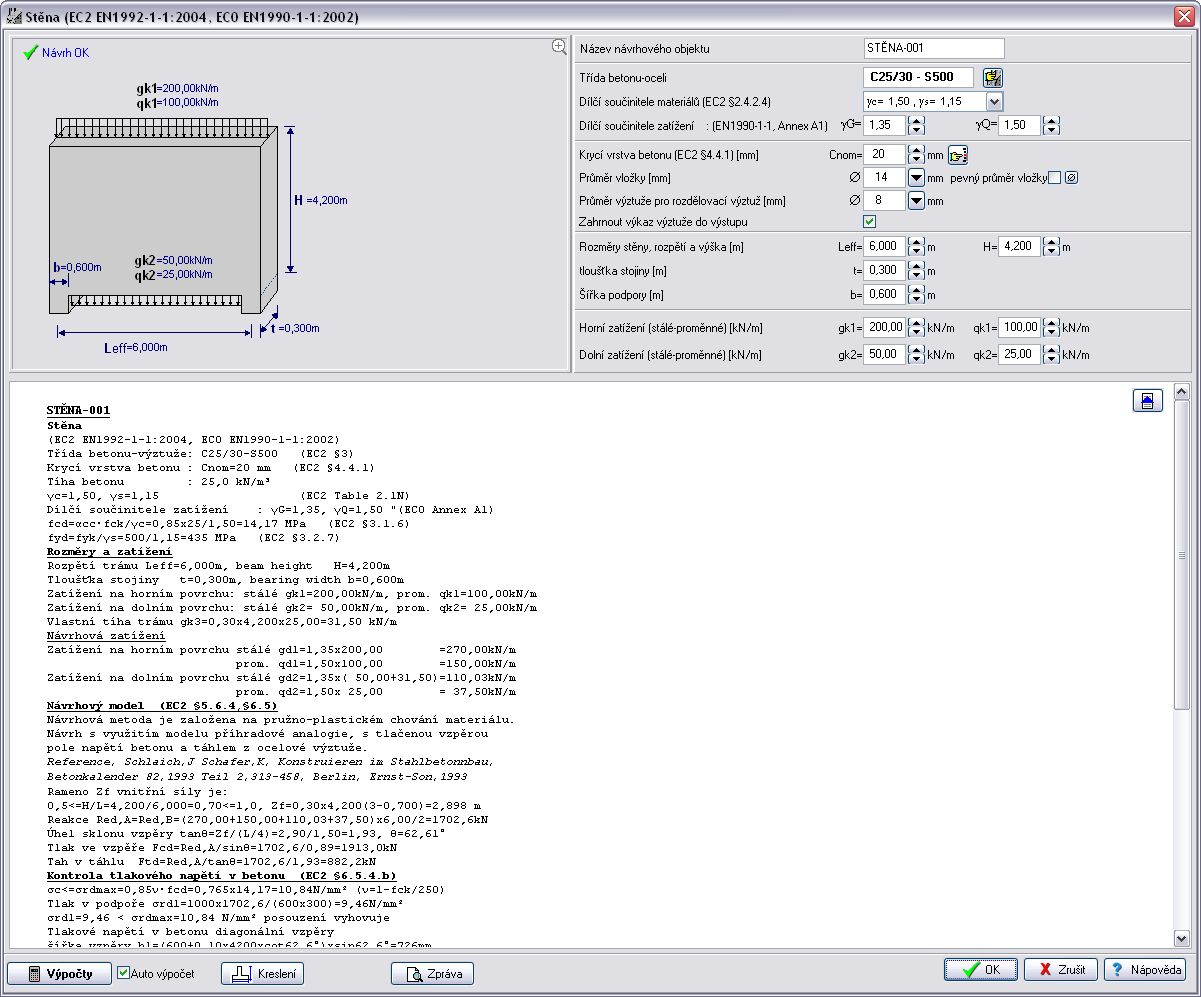Viewport: 1201px width, 997px height.
Task: Click the qk1 upper load field
Action: pyautogui.click(x=1019, y=327)
